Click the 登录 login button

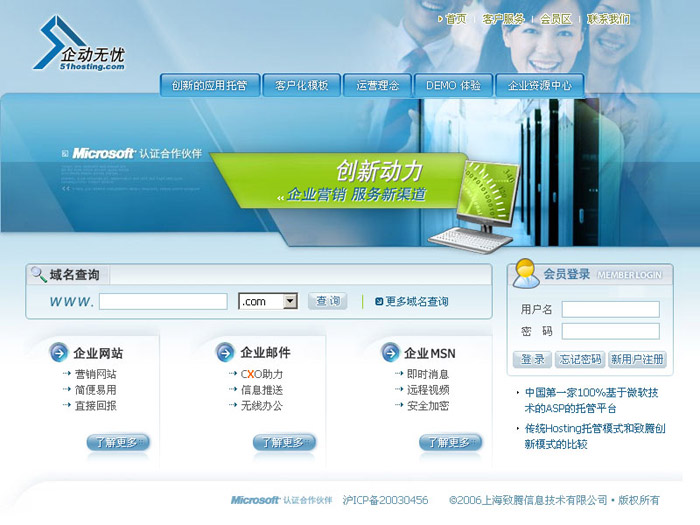coord(532,359)
